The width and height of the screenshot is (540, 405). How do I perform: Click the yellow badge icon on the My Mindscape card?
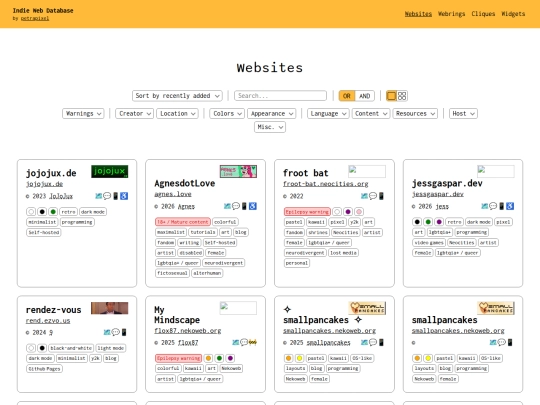(x=253, y=342)
